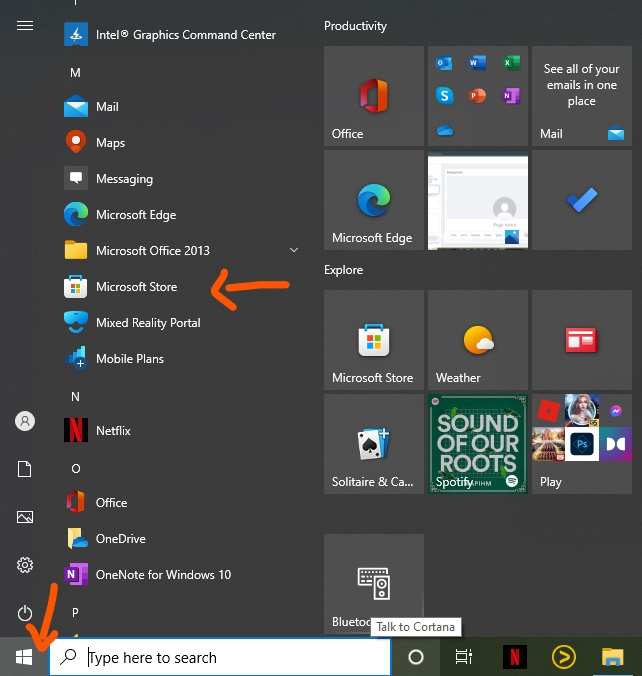Open the red News tile
This screenshot has width=642, height=676.
click(582, 340)
